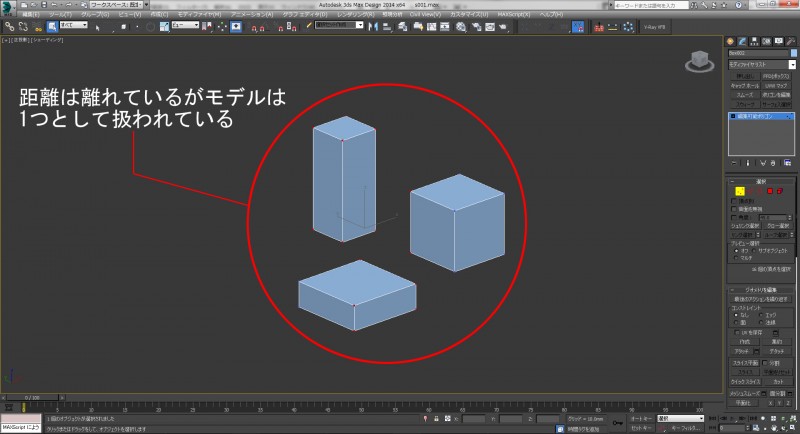
Task: Toggle the first checkbox in selection rollout
Action: coord(735,200)
